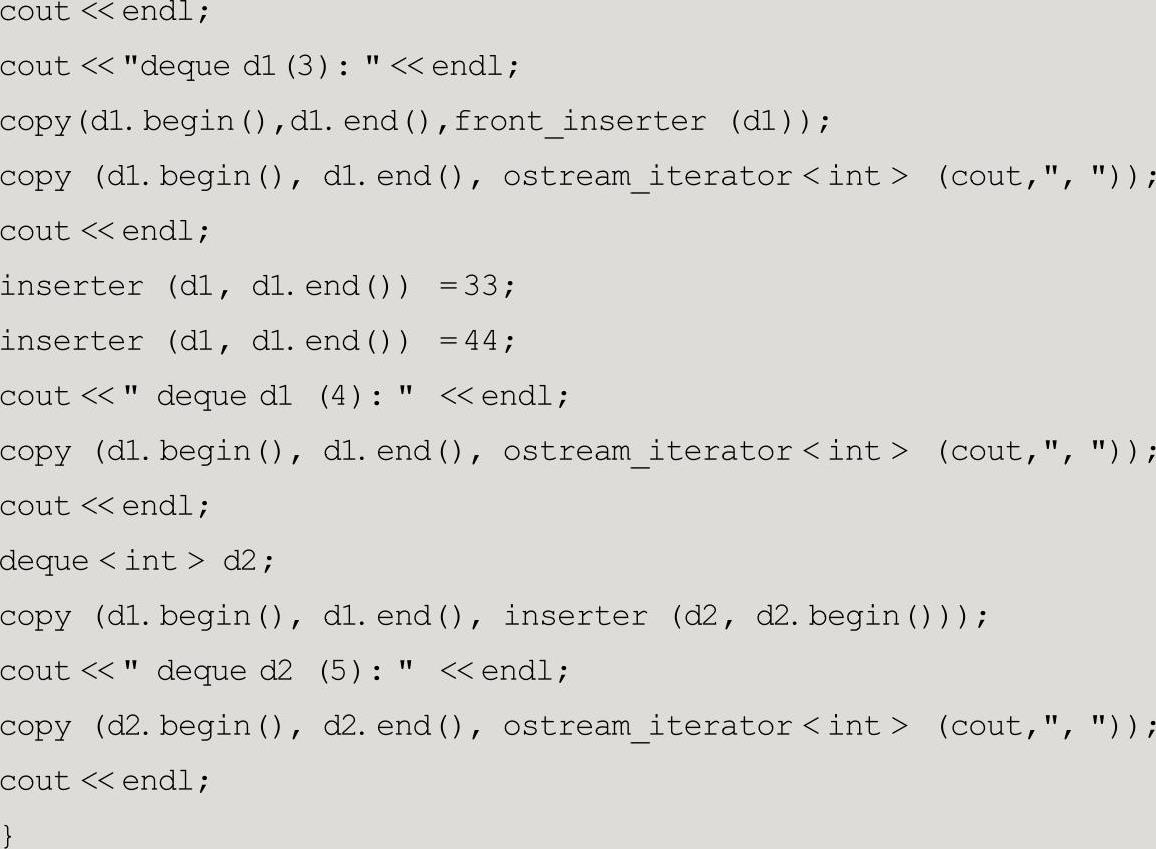Click the value 33 in the code
1156x849 pixels.
[481, 286]
